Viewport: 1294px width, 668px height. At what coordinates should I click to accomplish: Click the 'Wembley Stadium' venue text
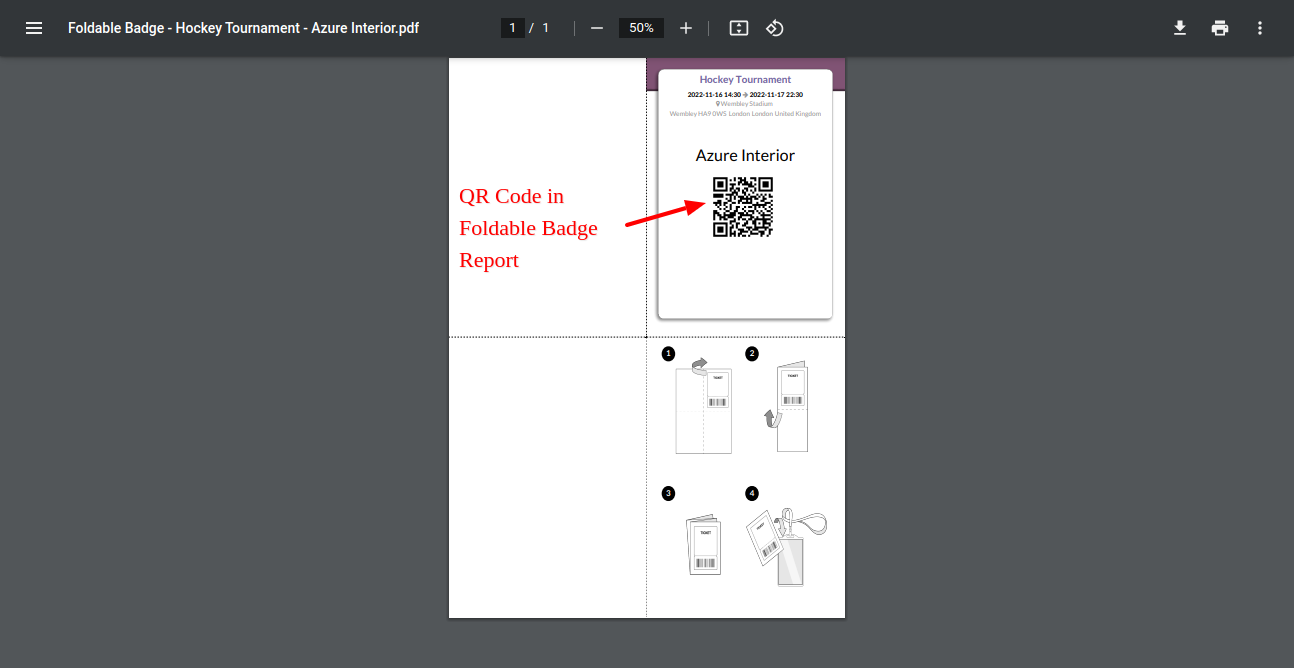point(745,104)
